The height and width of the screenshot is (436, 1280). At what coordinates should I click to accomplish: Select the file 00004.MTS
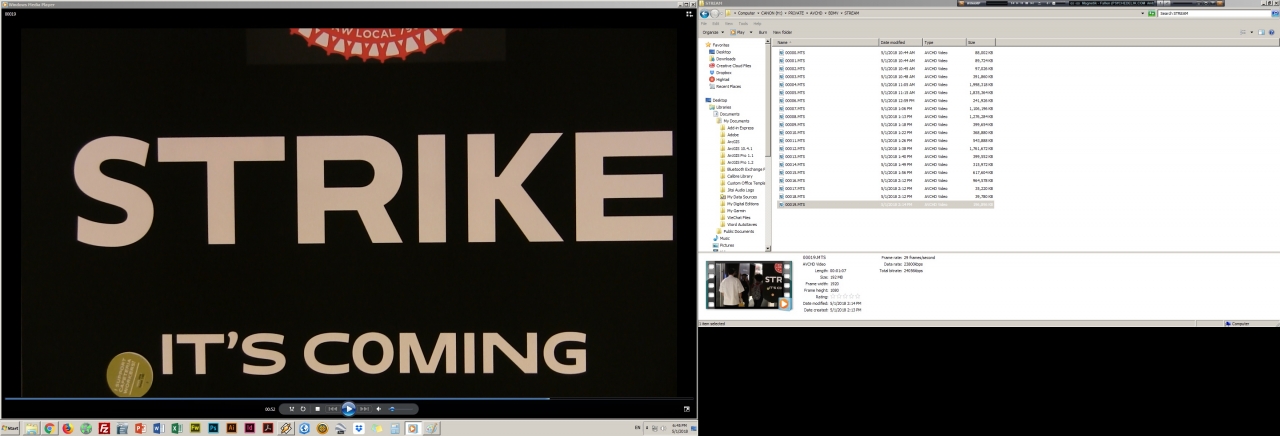coord(795,84)
